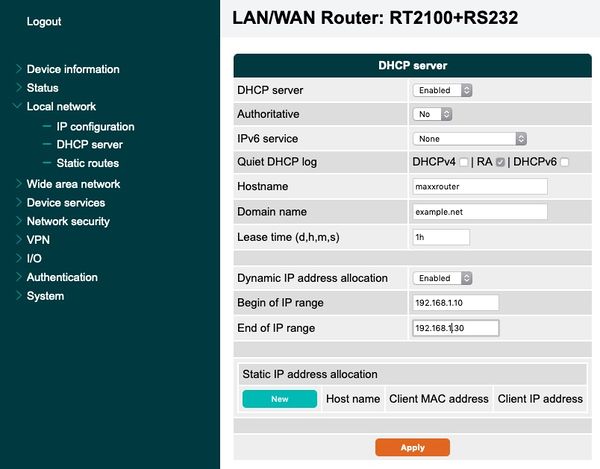
Task: Open the System menu item
Action: (x=45, y=296)
